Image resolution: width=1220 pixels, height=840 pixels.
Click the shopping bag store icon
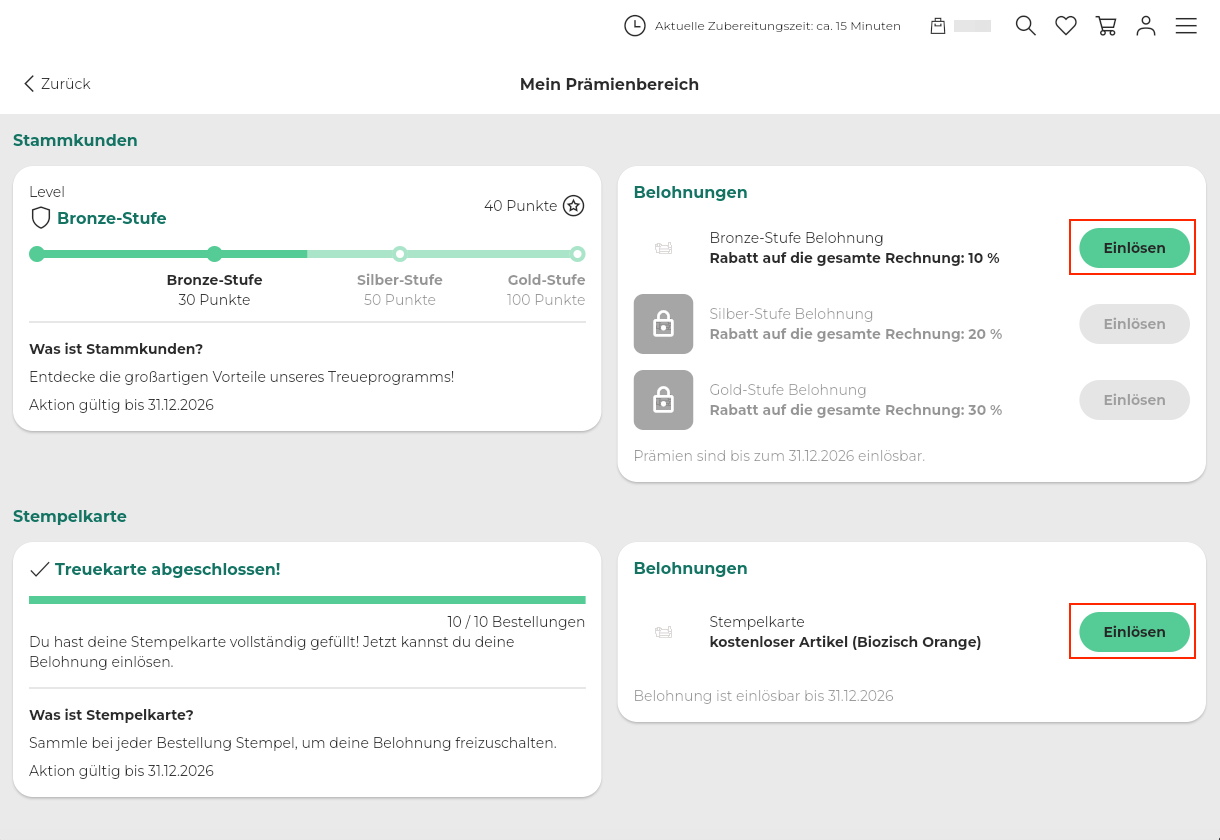[938, 26]
